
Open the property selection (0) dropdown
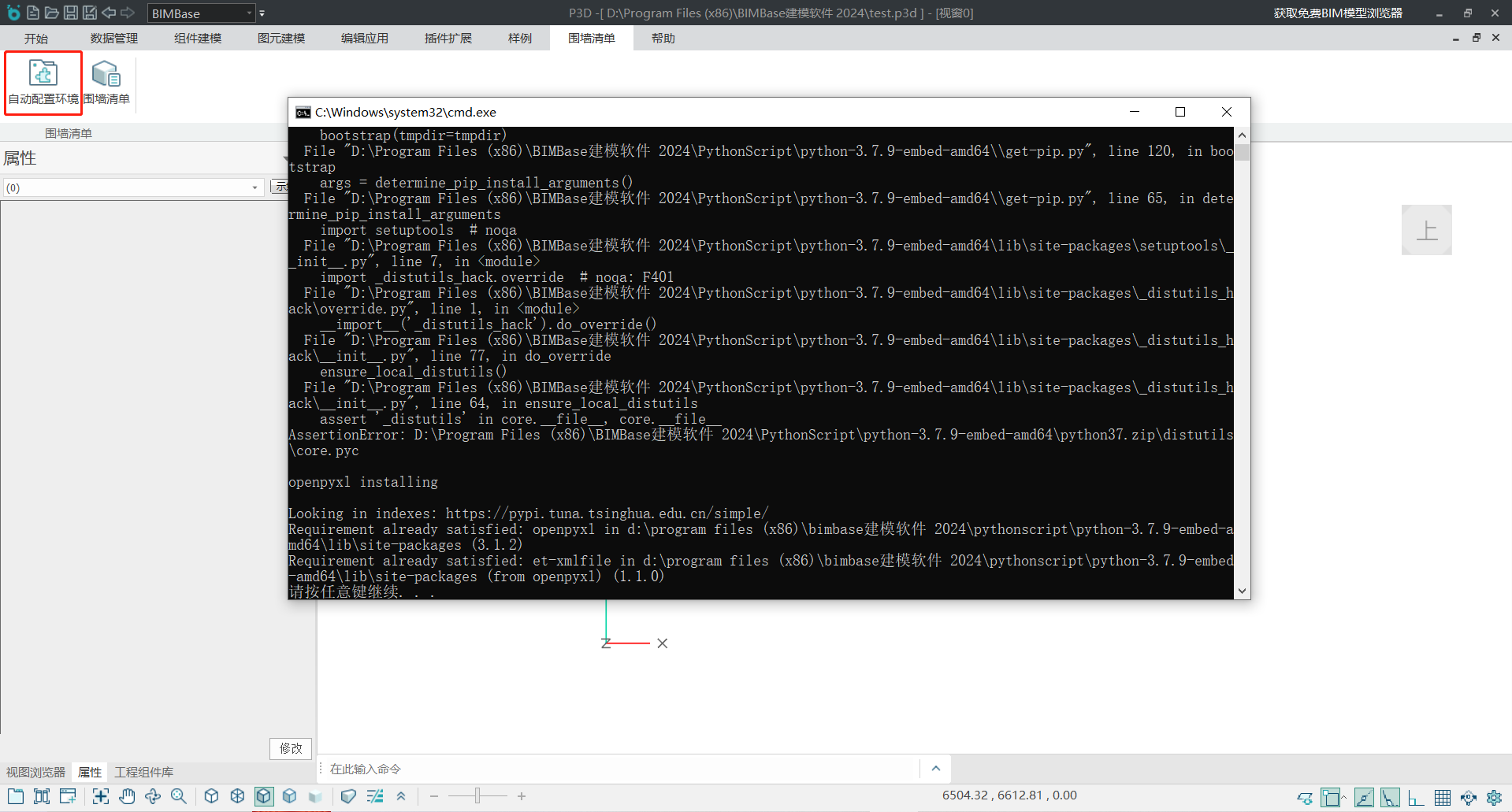(x=133, y=187)
